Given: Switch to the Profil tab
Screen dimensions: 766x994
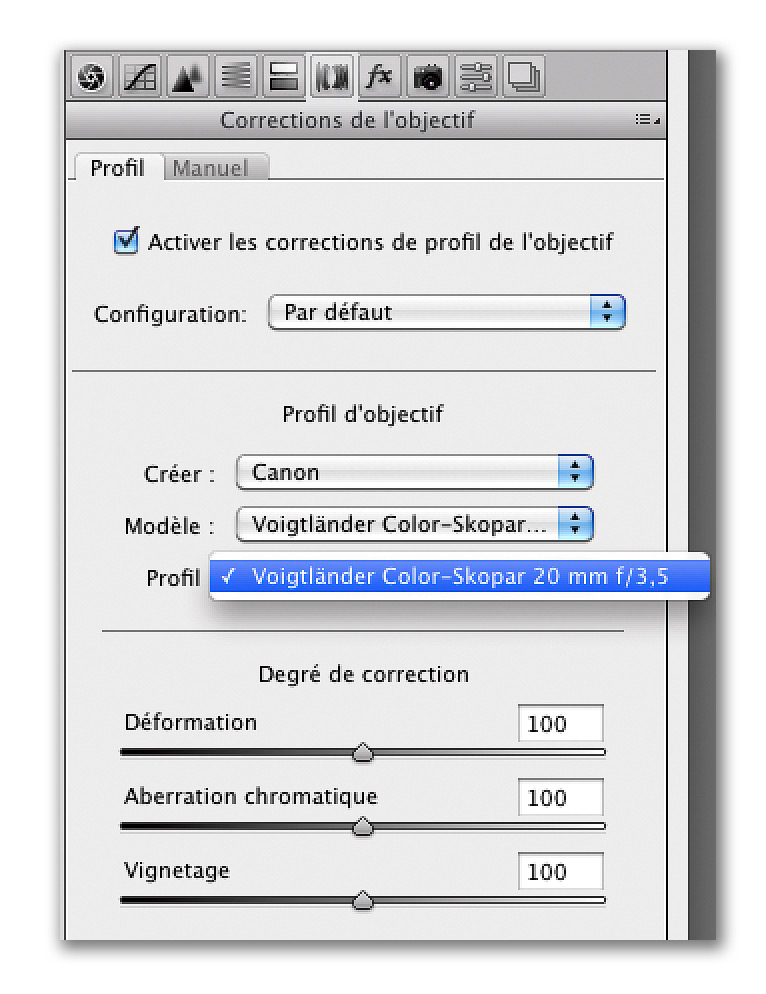Looking at the screenshot, I should pyautogui.click(x=118, y=168).
